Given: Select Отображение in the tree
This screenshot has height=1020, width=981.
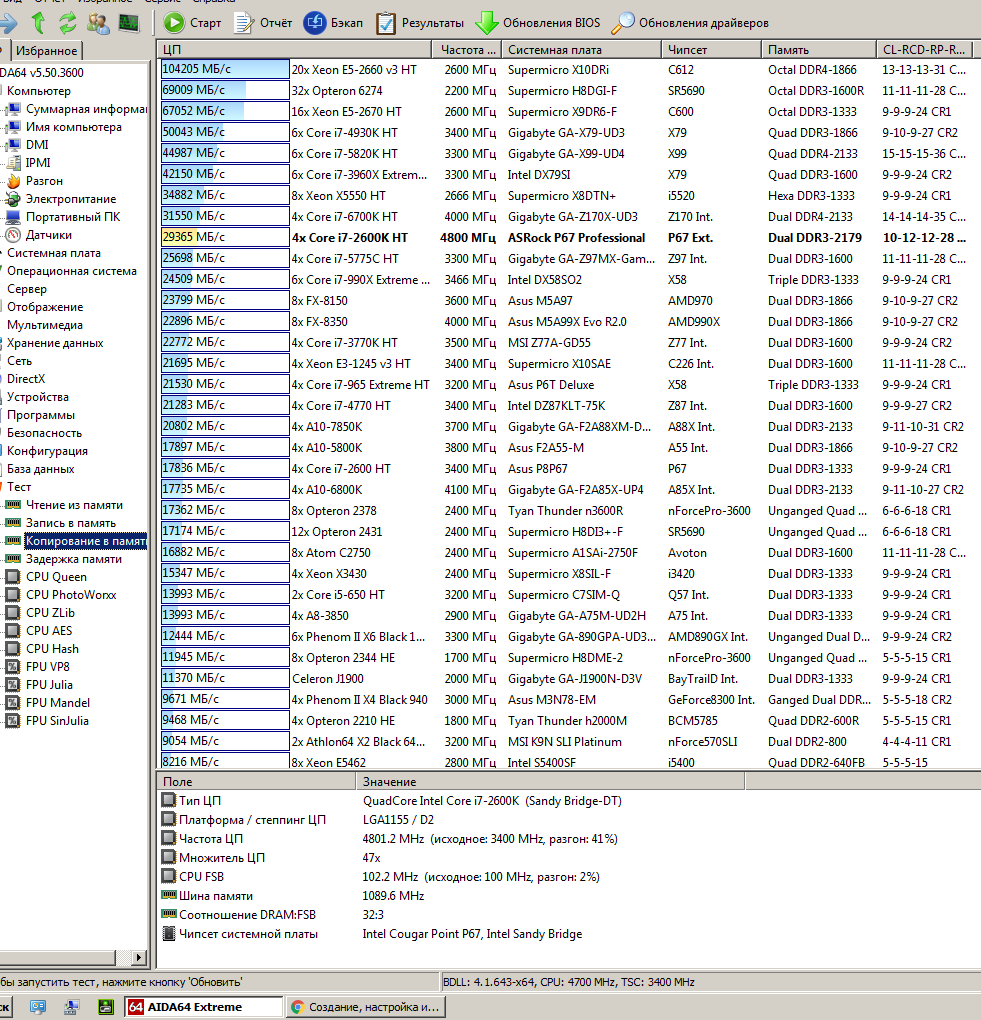Looking at the screenshot, I should coord(45,306).
